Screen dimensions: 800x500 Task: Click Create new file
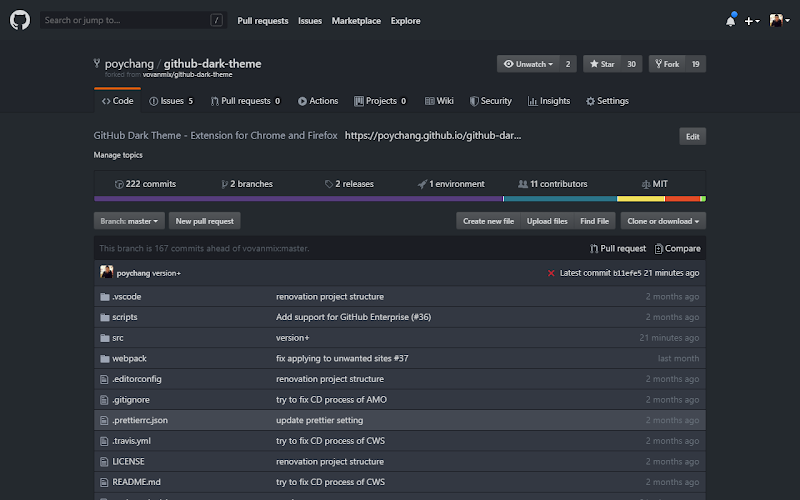488,221
